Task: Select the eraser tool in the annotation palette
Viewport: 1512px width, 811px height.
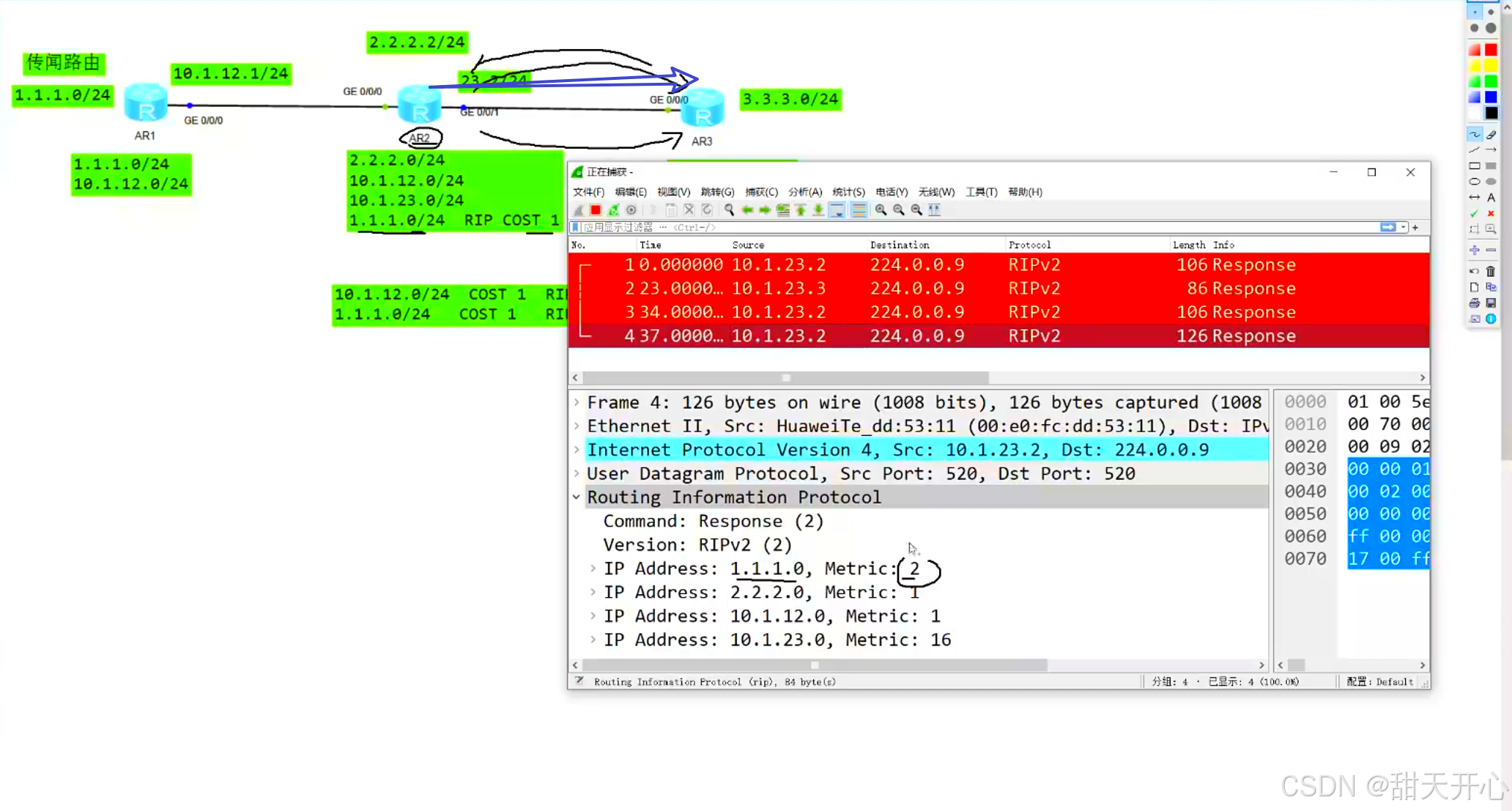Action: (1491, 135)
